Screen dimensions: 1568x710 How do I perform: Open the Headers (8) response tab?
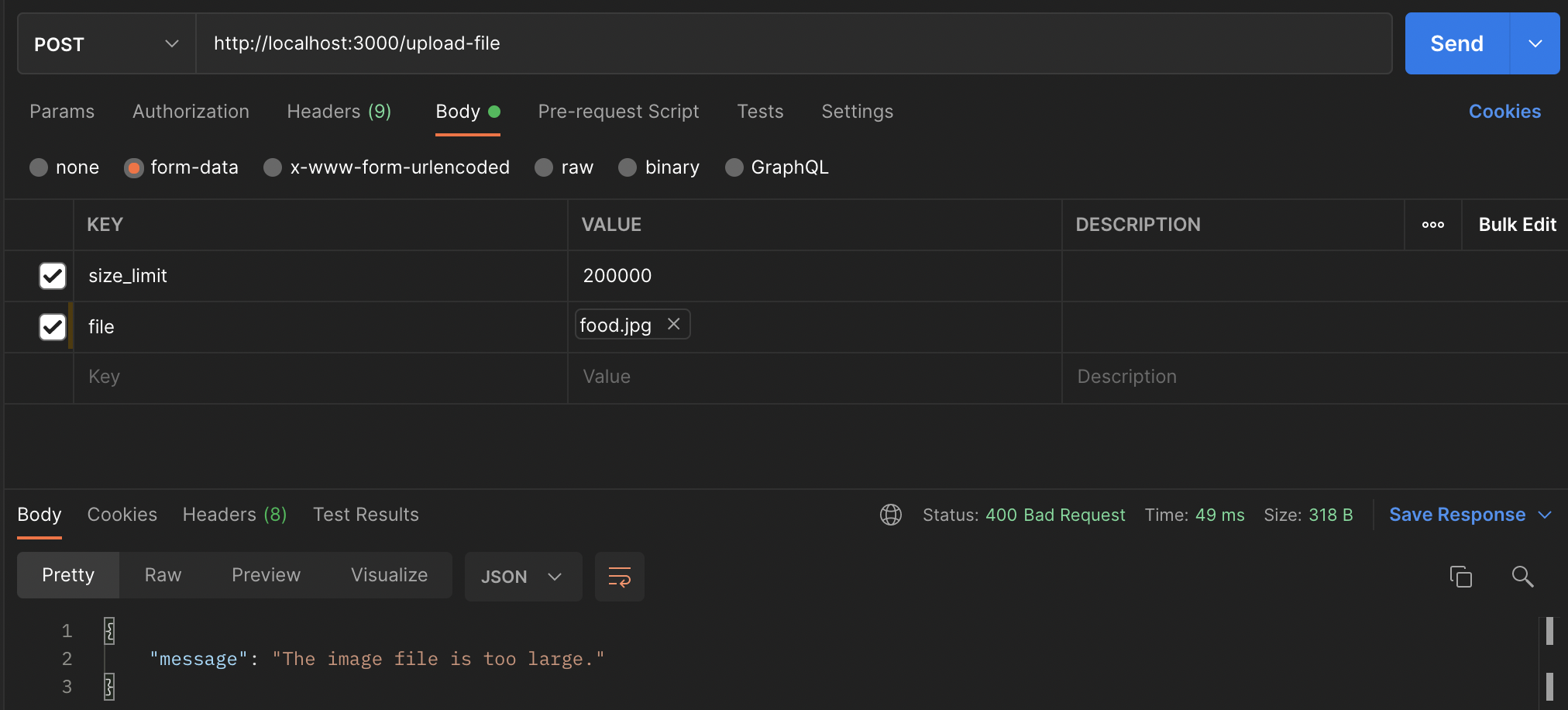(233, 514)
